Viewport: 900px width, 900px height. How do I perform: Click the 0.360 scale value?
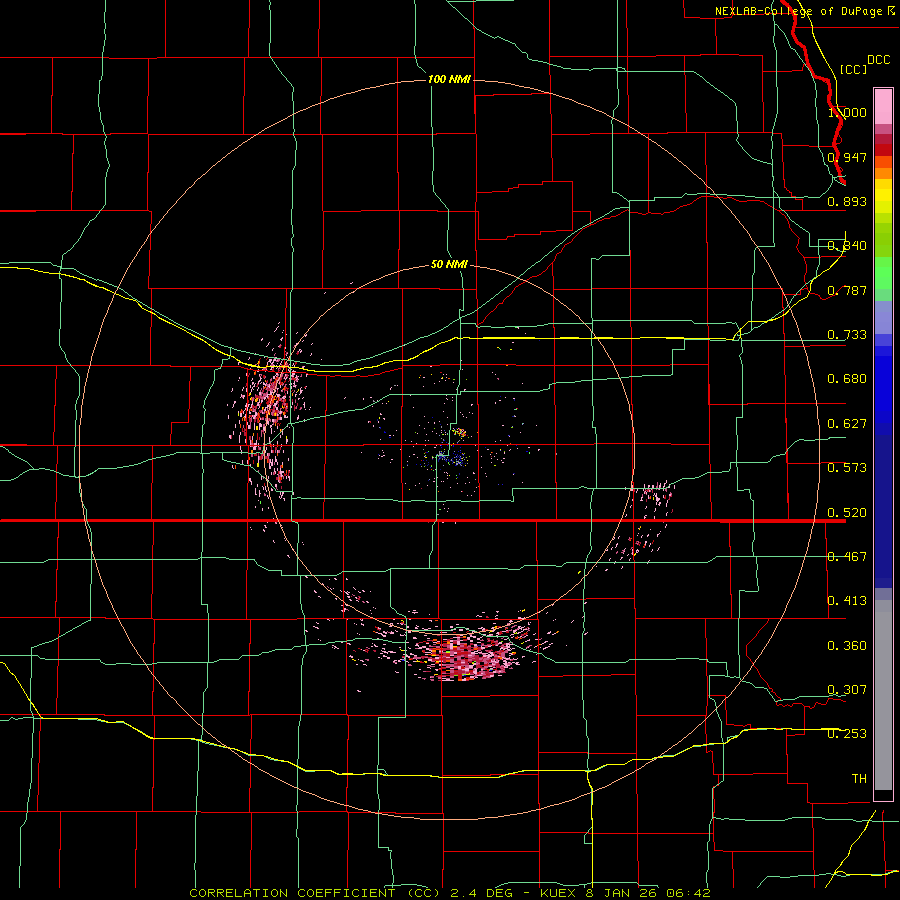click(x=847, y=646)
